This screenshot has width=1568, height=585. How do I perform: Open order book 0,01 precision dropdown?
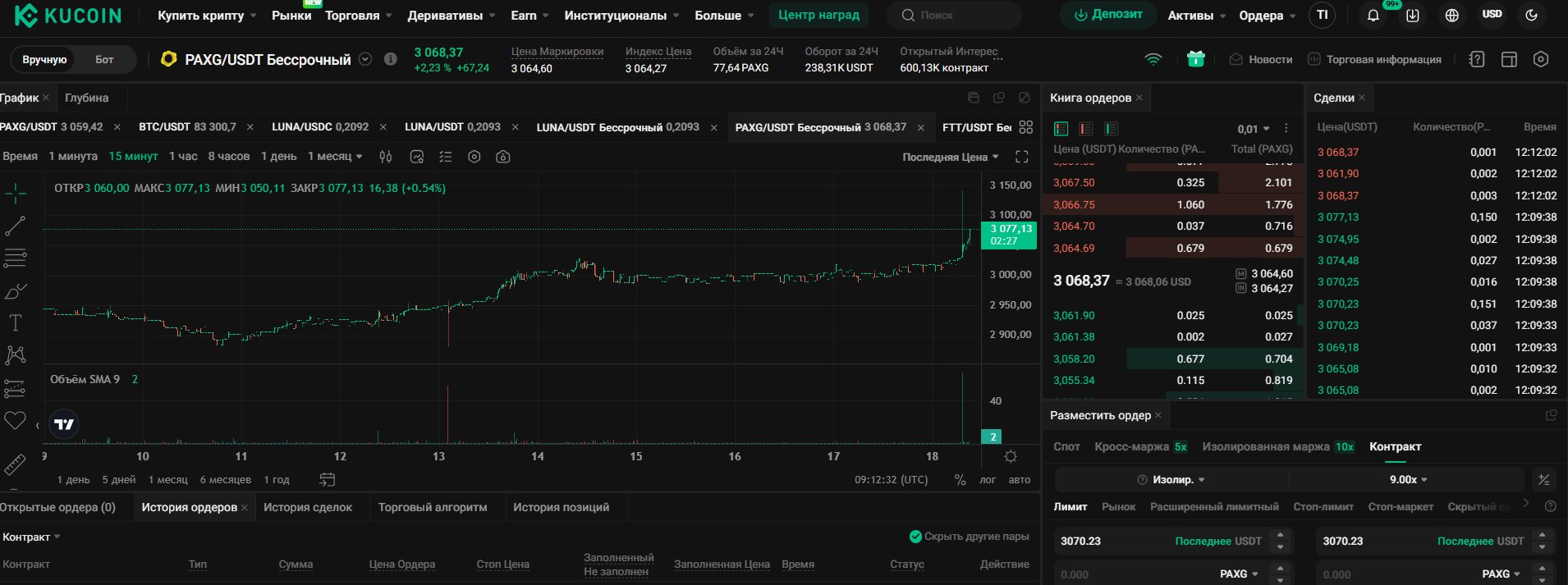1254,129
